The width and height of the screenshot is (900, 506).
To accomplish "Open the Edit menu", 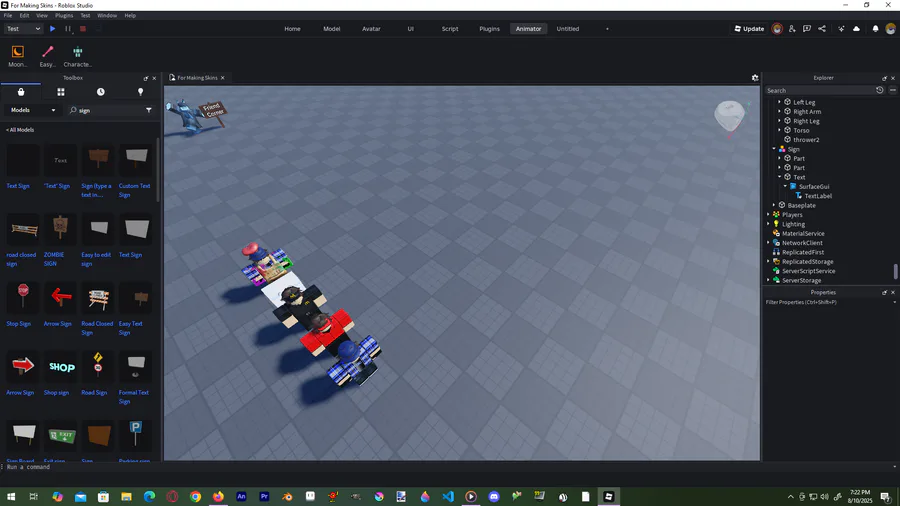I will [x=24, y=15].
